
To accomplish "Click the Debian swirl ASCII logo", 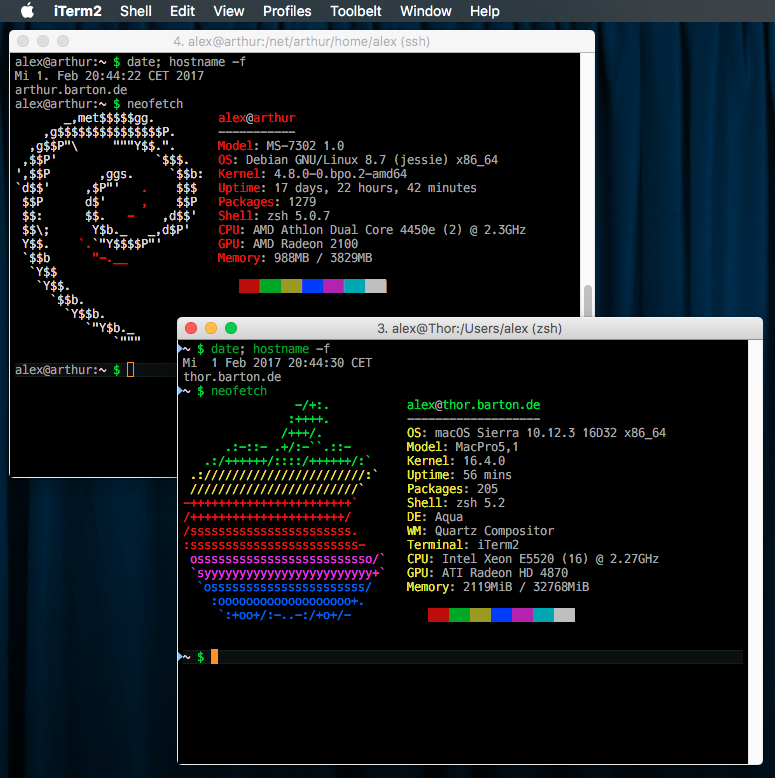I will [109, 227].
